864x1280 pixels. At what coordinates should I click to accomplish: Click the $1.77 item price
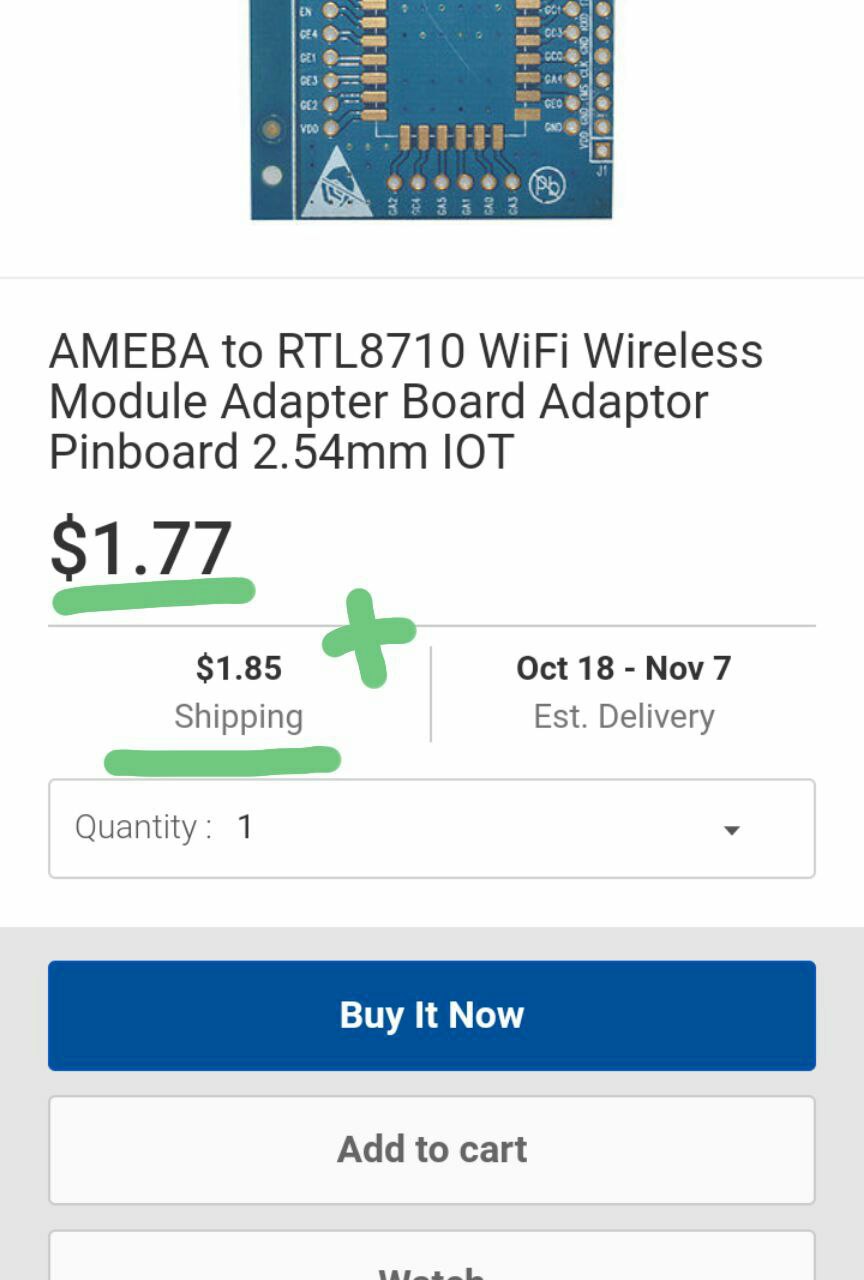[x=141, y=547]
